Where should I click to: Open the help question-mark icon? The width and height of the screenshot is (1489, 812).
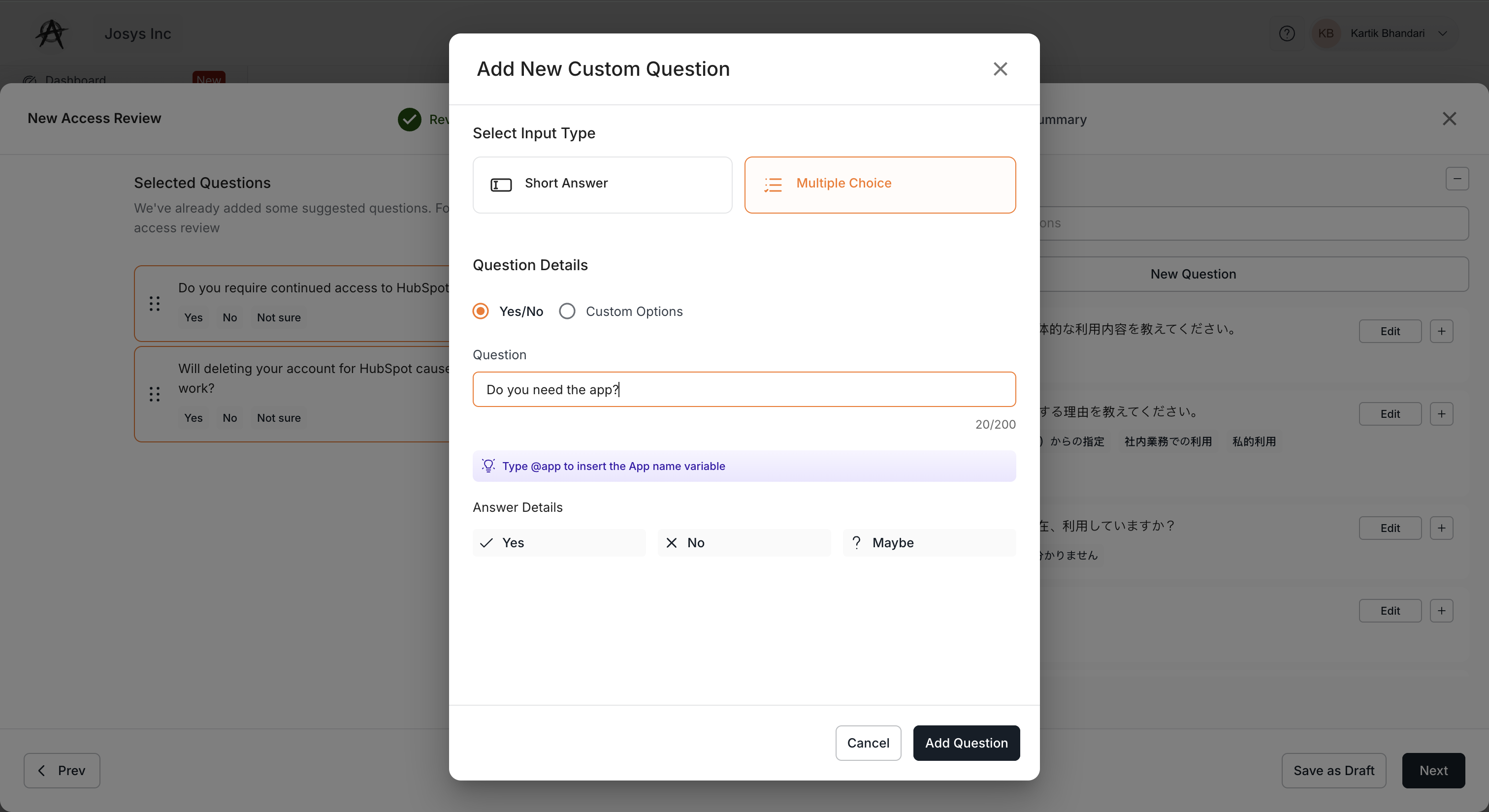point(1287,33)
